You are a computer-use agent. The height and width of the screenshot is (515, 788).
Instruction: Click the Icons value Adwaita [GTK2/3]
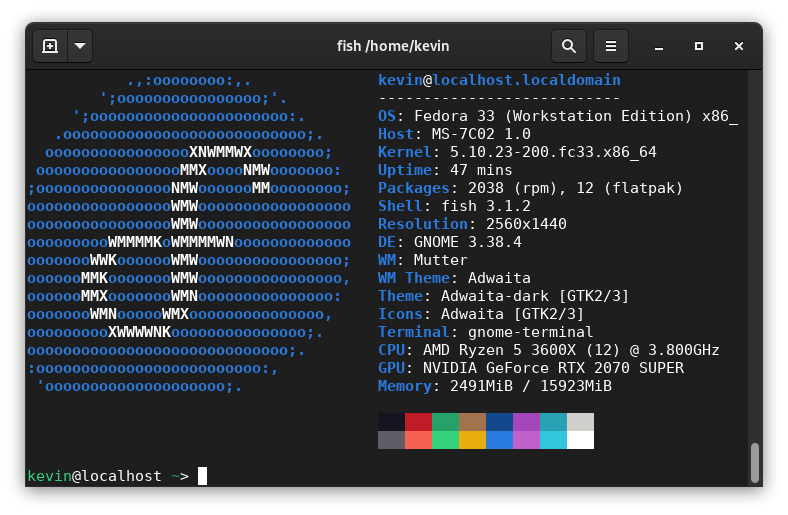click(512, 314)
